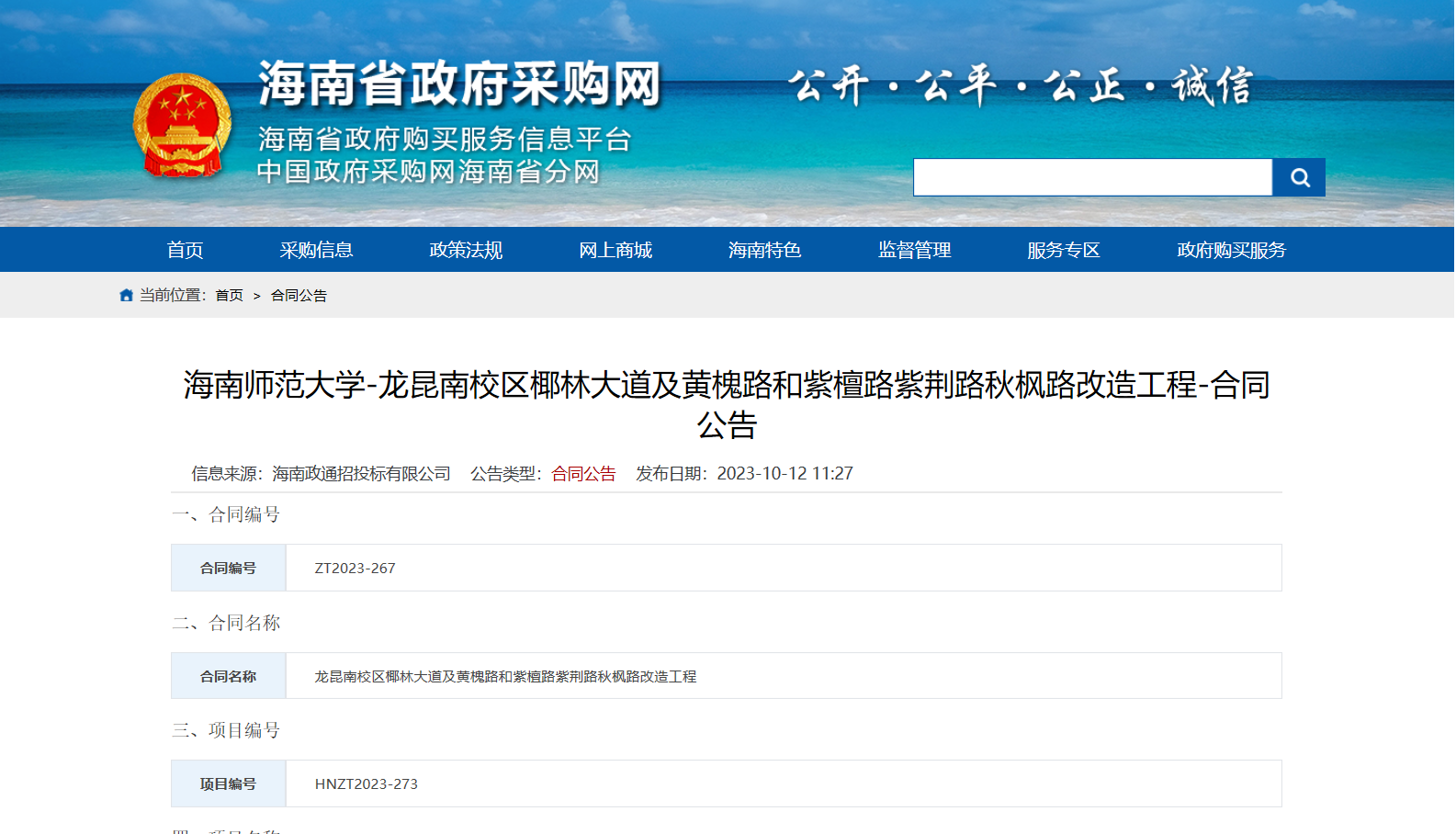Click the national emblem logo
Screen dimensions: 1456x834
[182, 126]
